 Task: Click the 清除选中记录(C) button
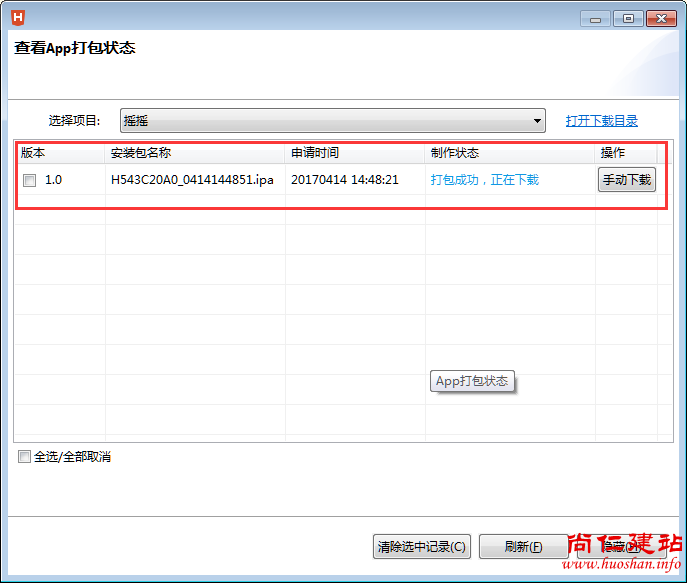point(422,546)
